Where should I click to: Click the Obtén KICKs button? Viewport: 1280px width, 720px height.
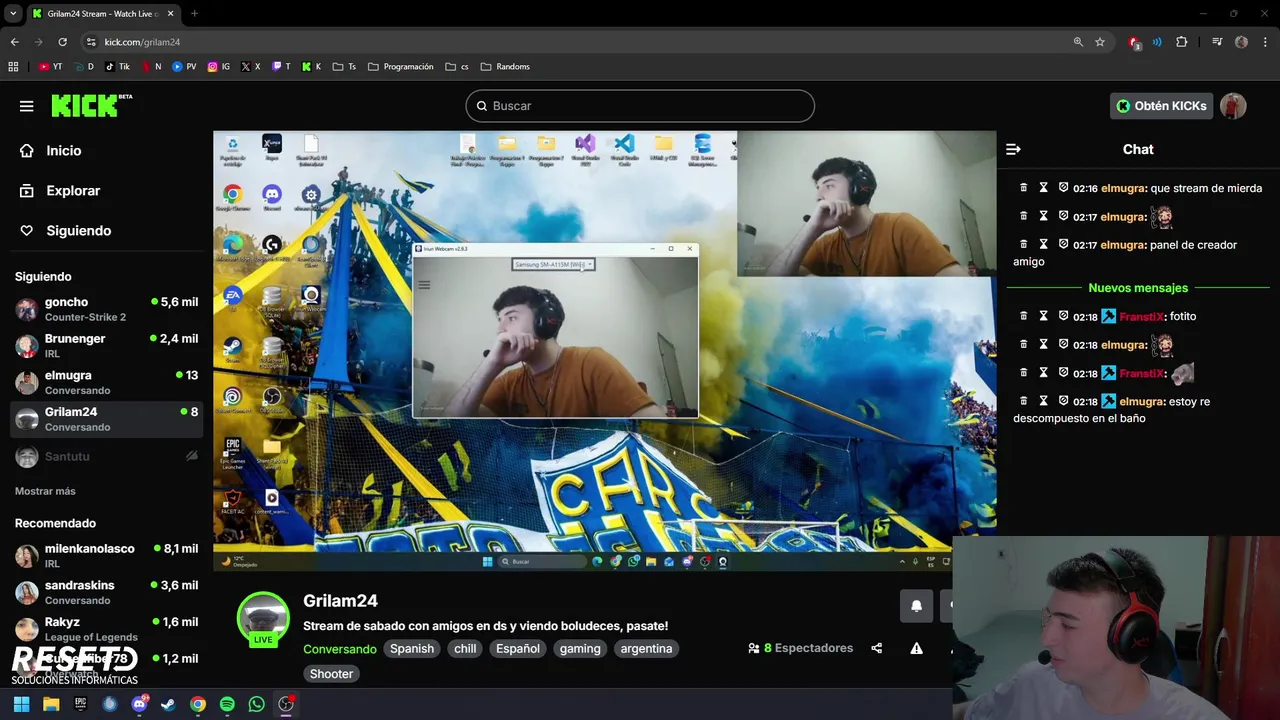pyautogui.click(x=1161, y=106)
